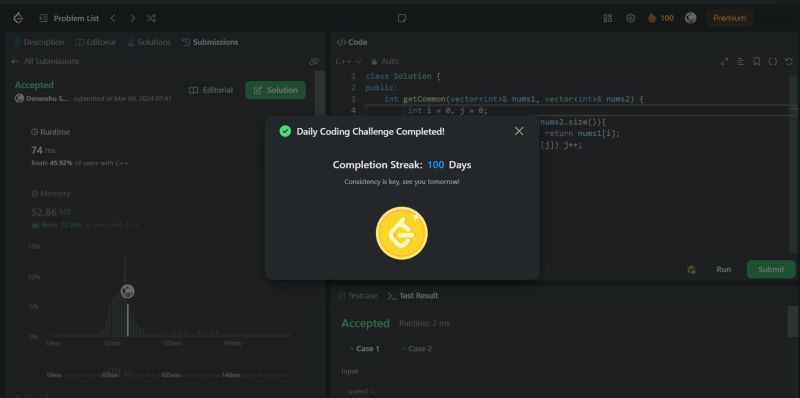Open Devanshu S... submitter profile
The image size is (800, 398).
(41, 98)
